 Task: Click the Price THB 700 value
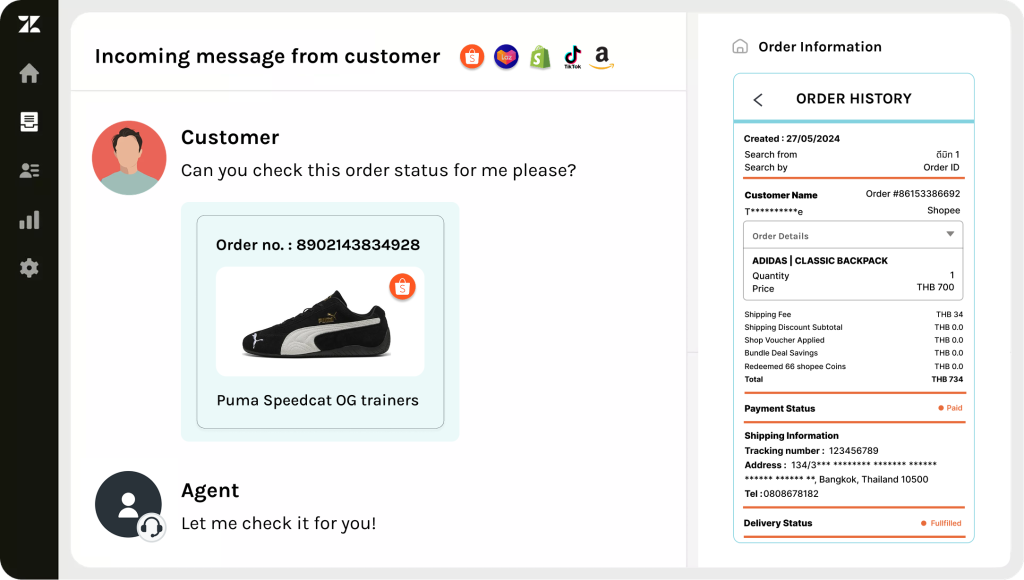(935, 287)
